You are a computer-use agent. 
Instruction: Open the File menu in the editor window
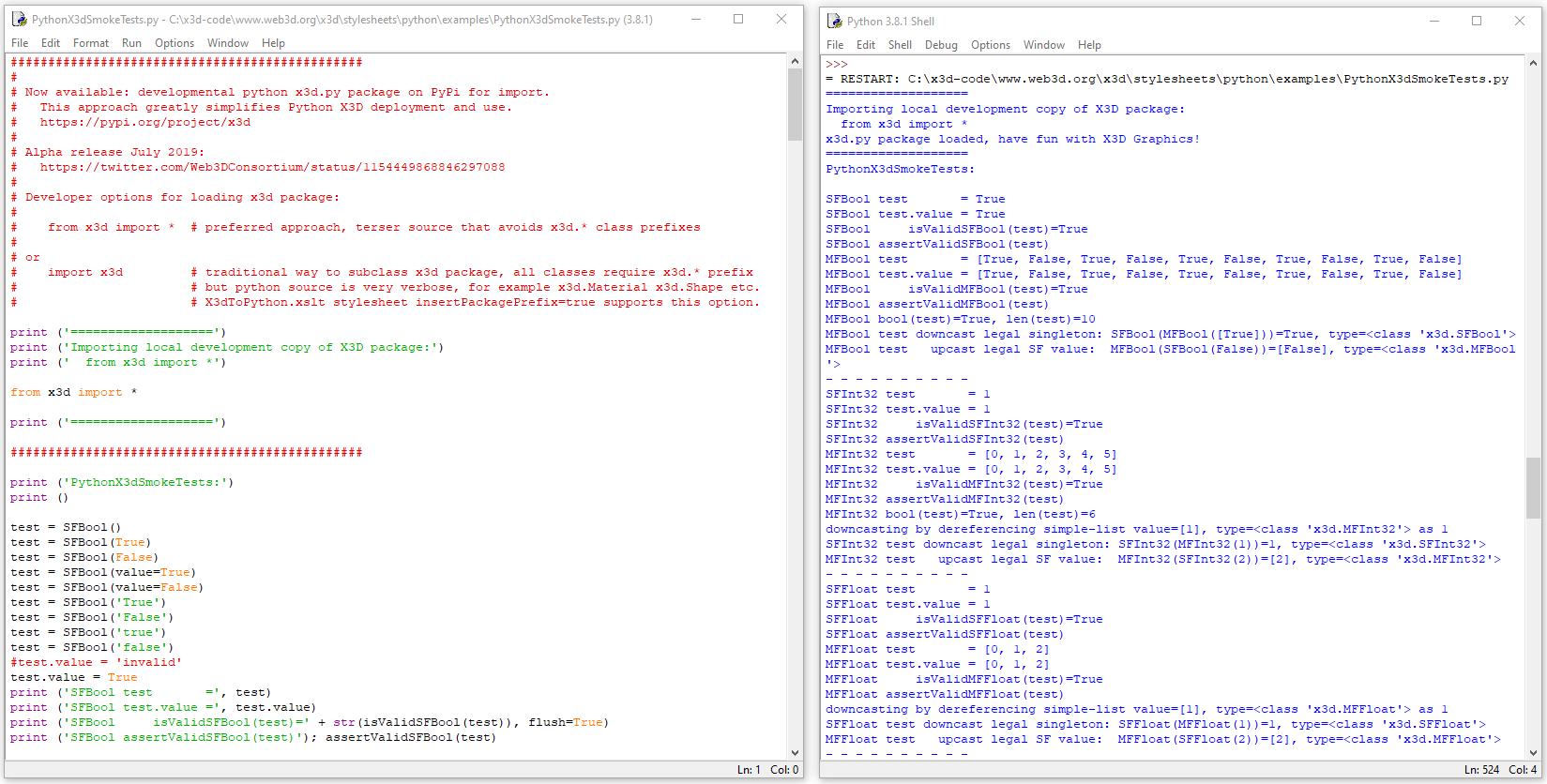pyautogui.click(x=20, y=43)
